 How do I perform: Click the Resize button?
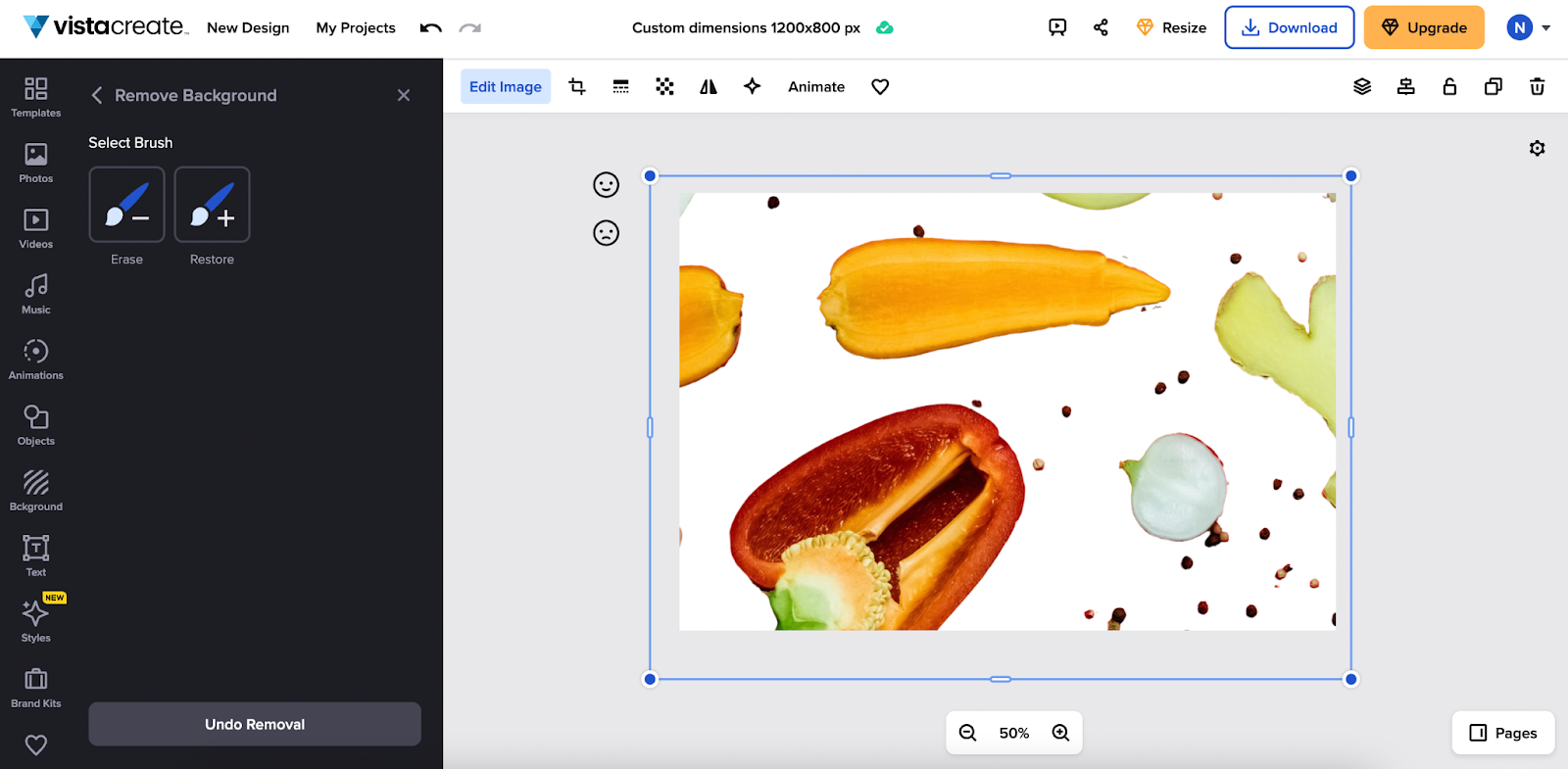[1171, 27]
